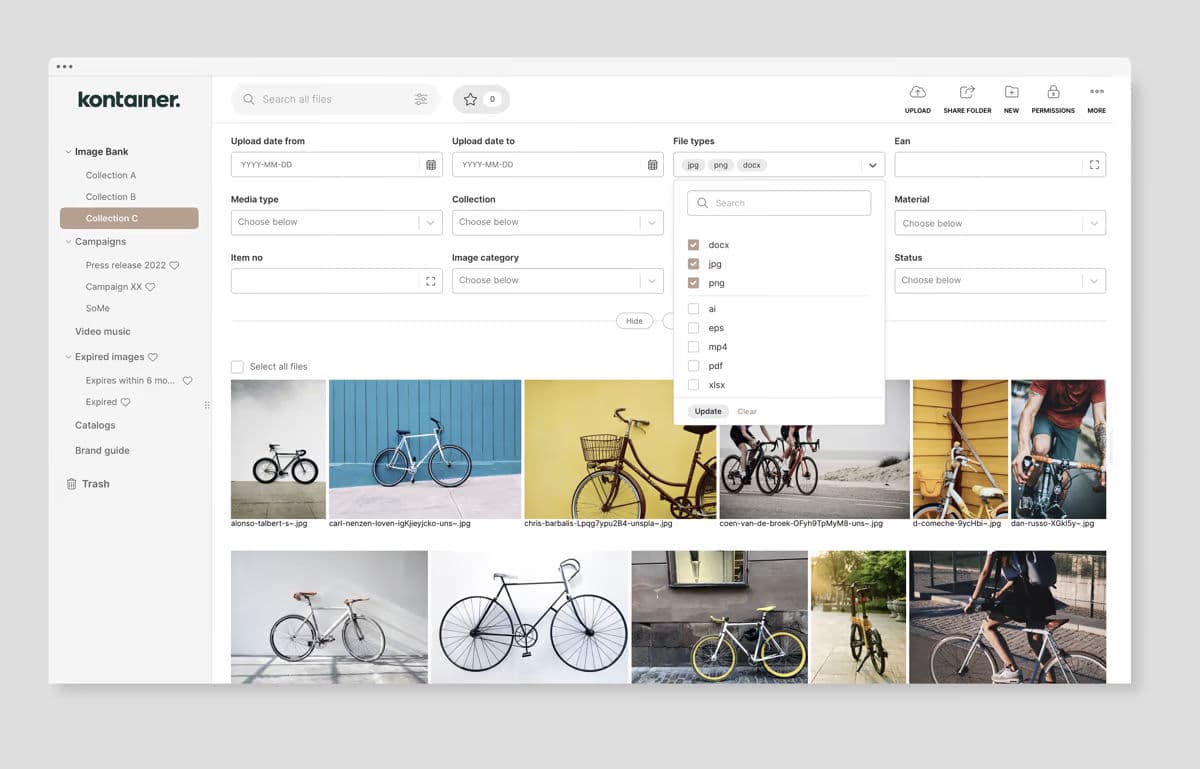Screen dimensions: 1200x769
Task: Check the mp4 file type
Action: (693, 347)
